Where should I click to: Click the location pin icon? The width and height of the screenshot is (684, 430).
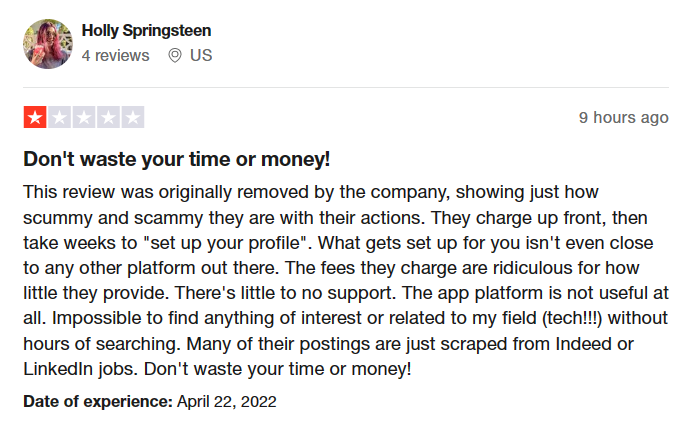tap(175, 56)
